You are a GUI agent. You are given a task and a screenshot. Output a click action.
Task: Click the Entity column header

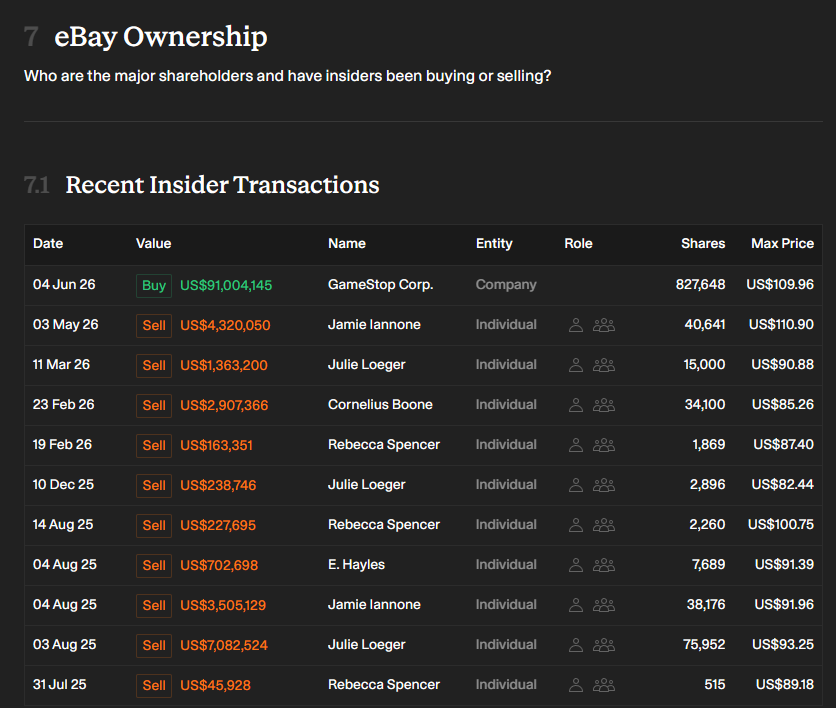(x=494, y=244)
